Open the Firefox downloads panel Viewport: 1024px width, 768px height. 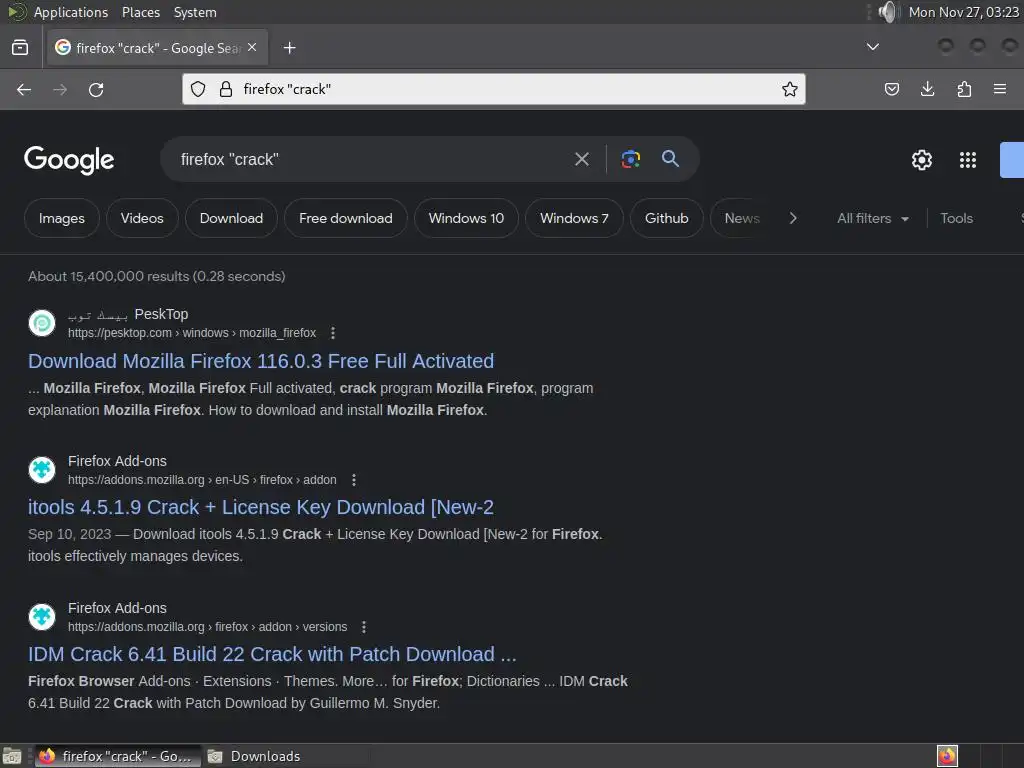click(x=927, y=89)
